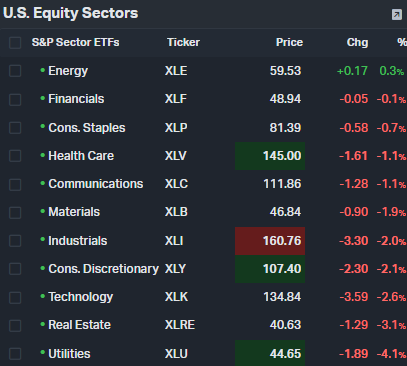Click the Technology price 134.84
The image size is (407, 366).
[x=282, y=297]
